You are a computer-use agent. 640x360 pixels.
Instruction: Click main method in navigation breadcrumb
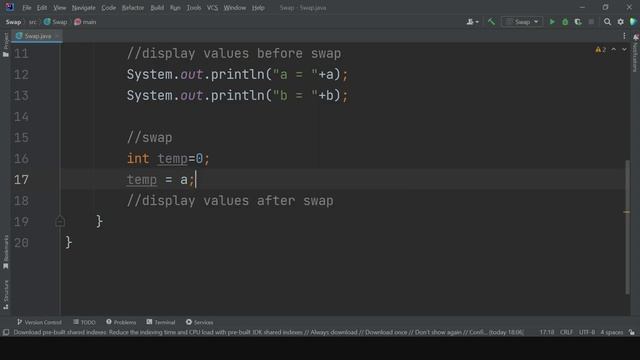(85, 22)
